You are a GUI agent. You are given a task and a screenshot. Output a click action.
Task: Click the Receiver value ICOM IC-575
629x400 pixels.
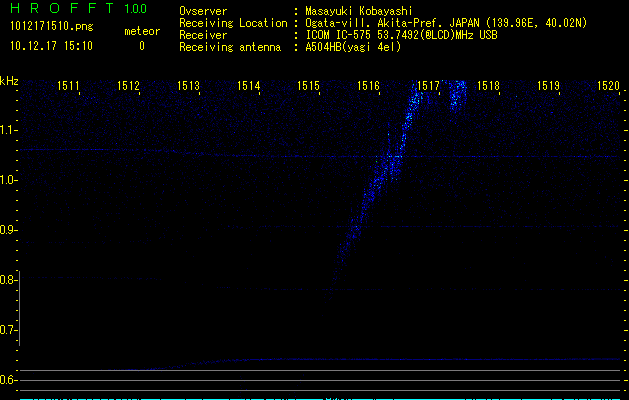[x=340, y=35]
